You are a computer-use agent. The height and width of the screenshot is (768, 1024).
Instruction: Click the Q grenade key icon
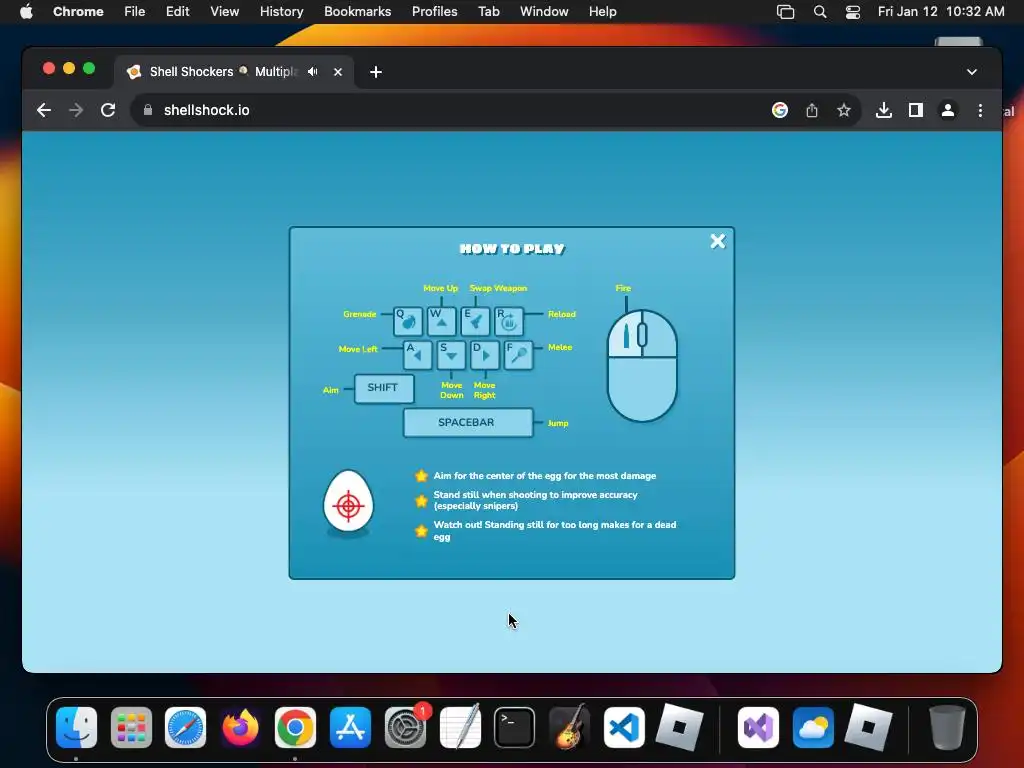408,321
